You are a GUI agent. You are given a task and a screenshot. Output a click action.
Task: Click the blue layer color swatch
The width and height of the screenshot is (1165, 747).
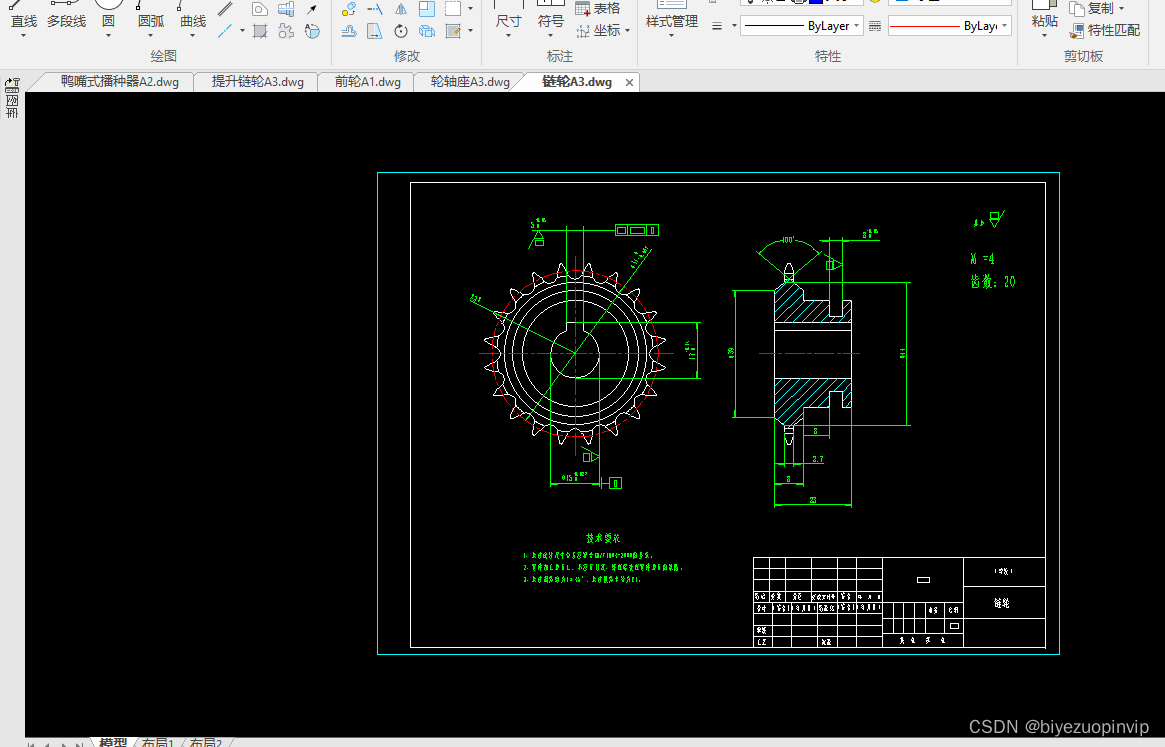816,1
